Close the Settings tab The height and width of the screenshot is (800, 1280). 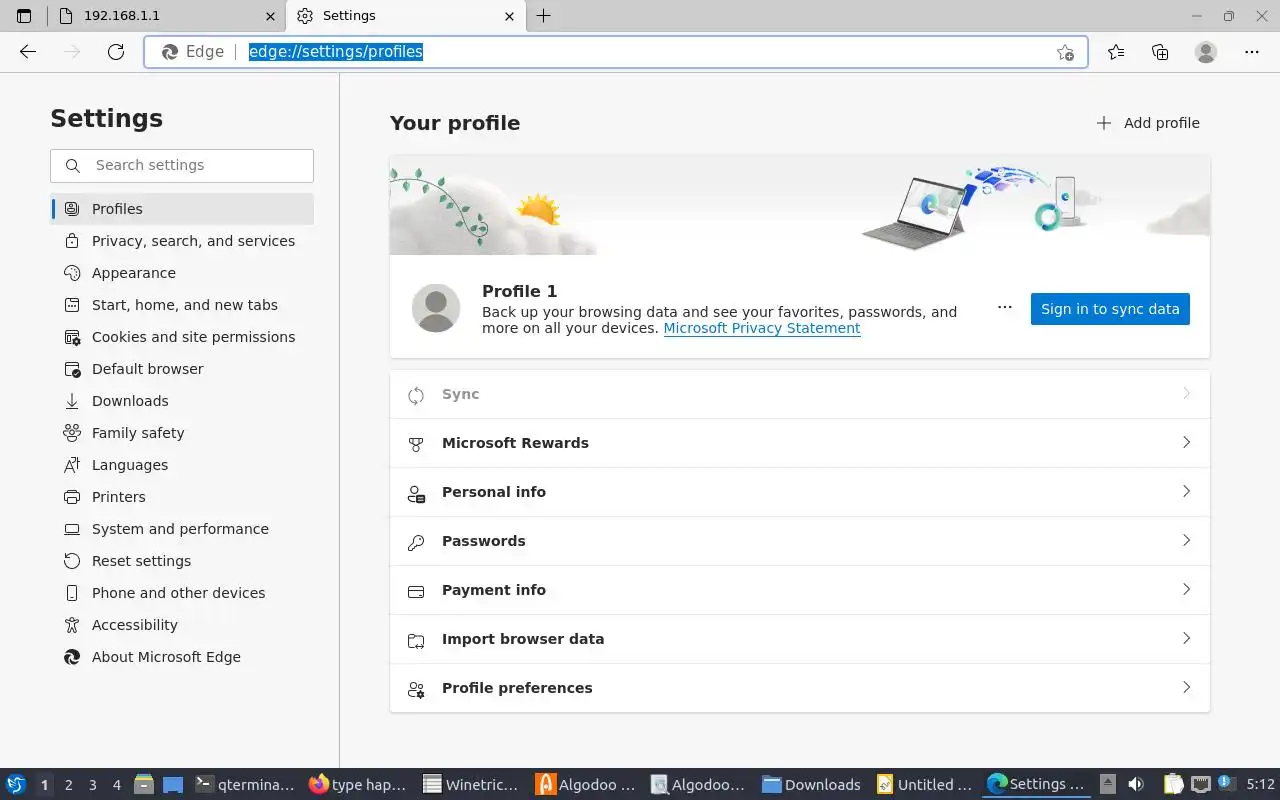coord(510,16)
